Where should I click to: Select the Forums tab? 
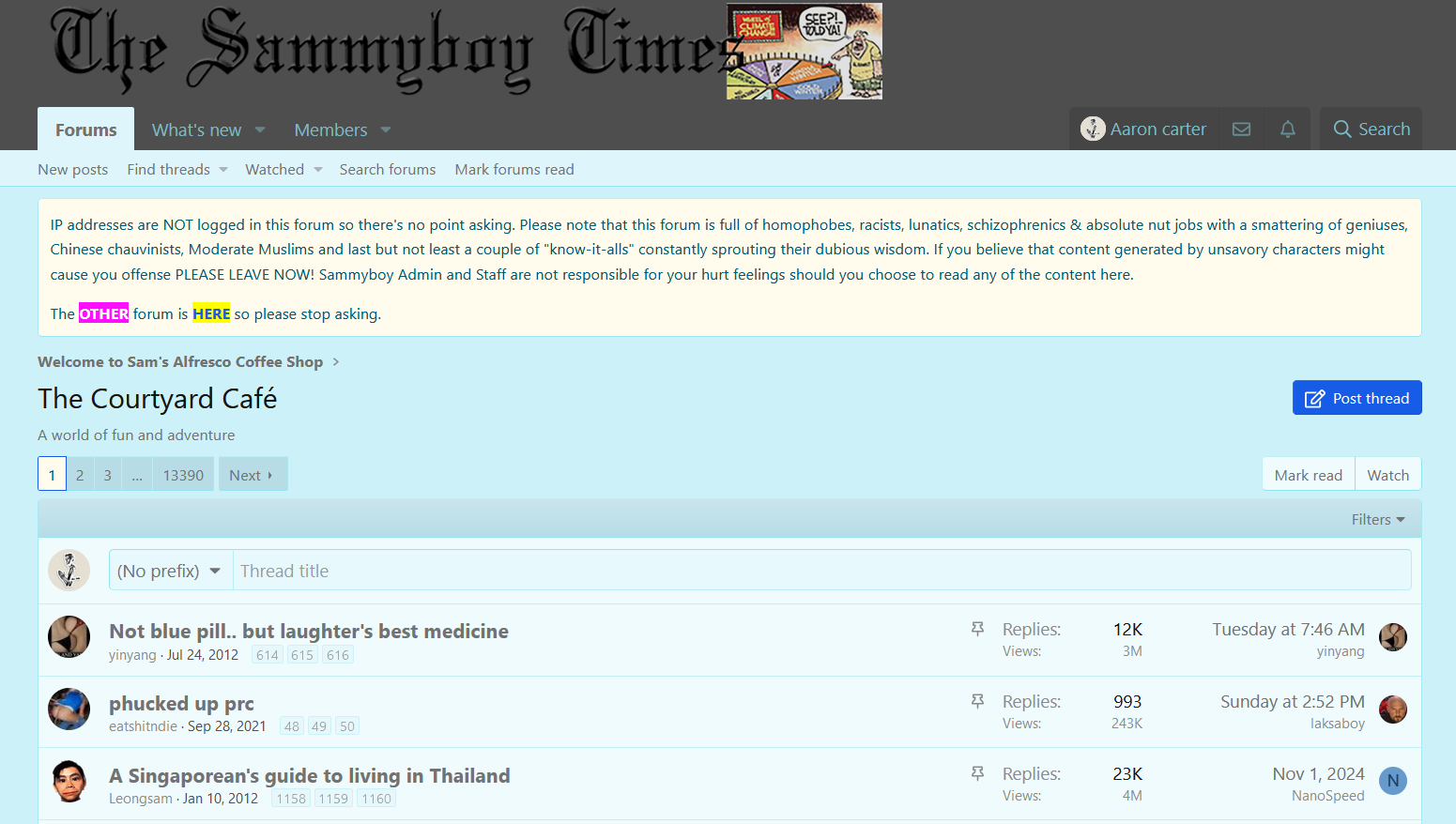pos(85,130)
